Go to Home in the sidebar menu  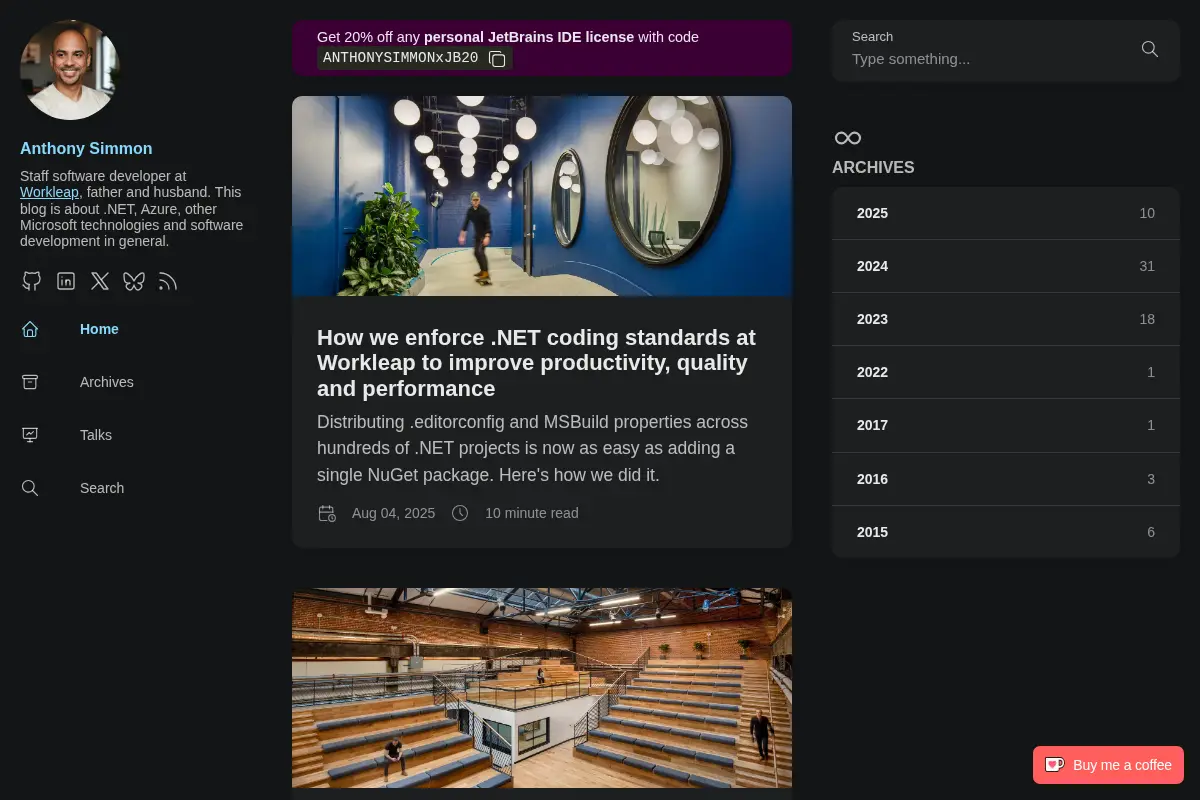click(99, 329)
